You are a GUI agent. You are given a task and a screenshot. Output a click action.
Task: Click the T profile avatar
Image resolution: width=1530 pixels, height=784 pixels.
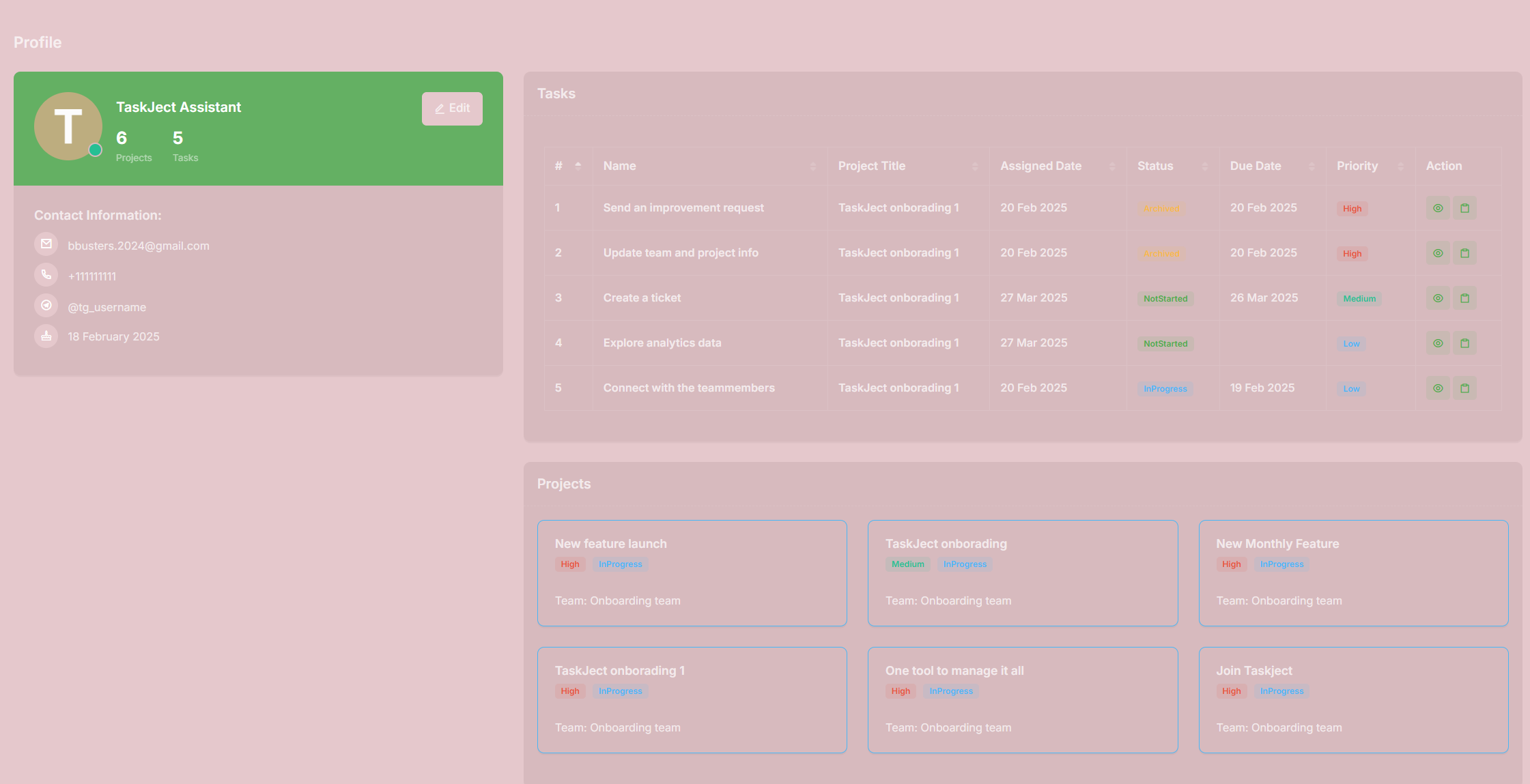click(68, 126)
